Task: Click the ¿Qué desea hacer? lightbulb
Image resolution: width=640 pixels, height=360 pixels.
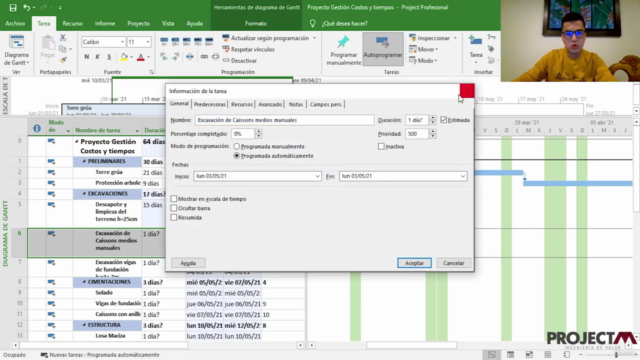Action: click(x=312, y=24)
